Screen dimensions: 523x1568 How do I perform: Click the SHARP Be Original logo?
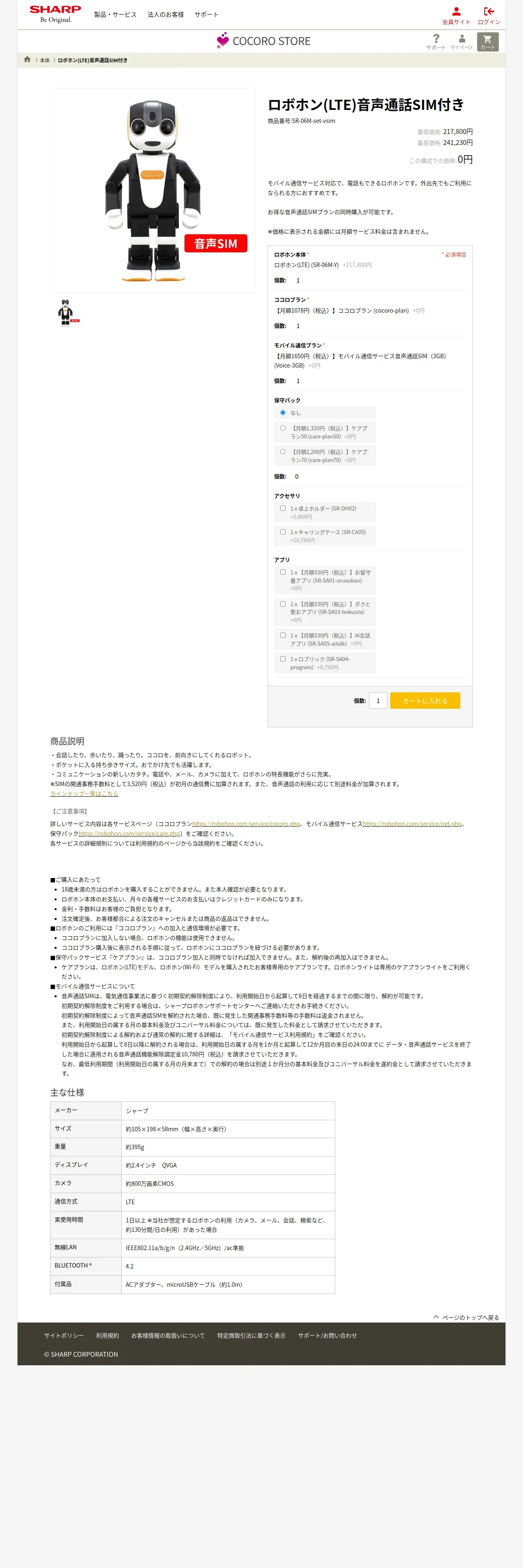(55, 14)
